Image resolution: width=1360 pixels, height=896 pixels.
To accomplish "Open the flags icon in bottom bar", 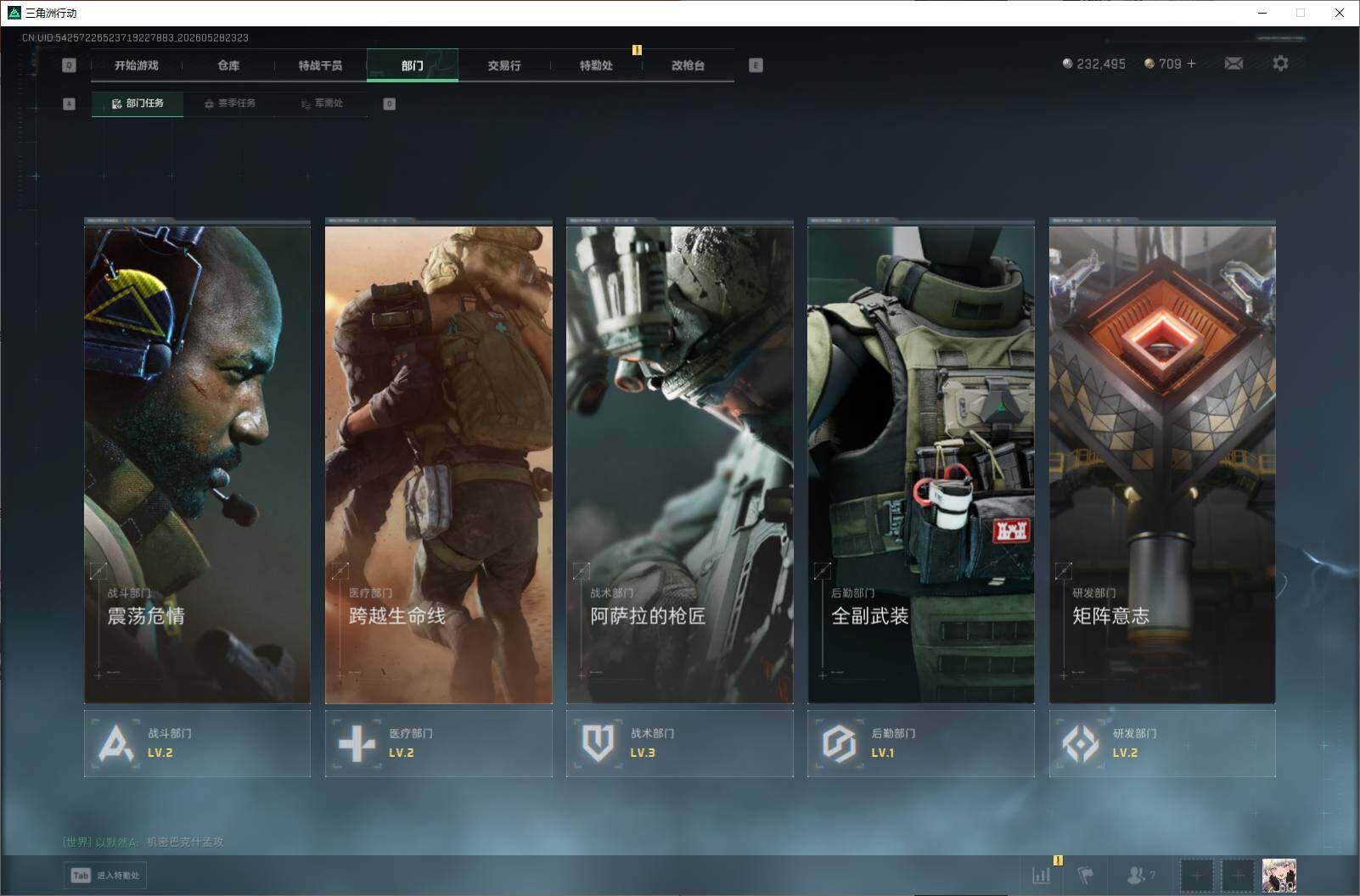I will tap(1086, 875).
